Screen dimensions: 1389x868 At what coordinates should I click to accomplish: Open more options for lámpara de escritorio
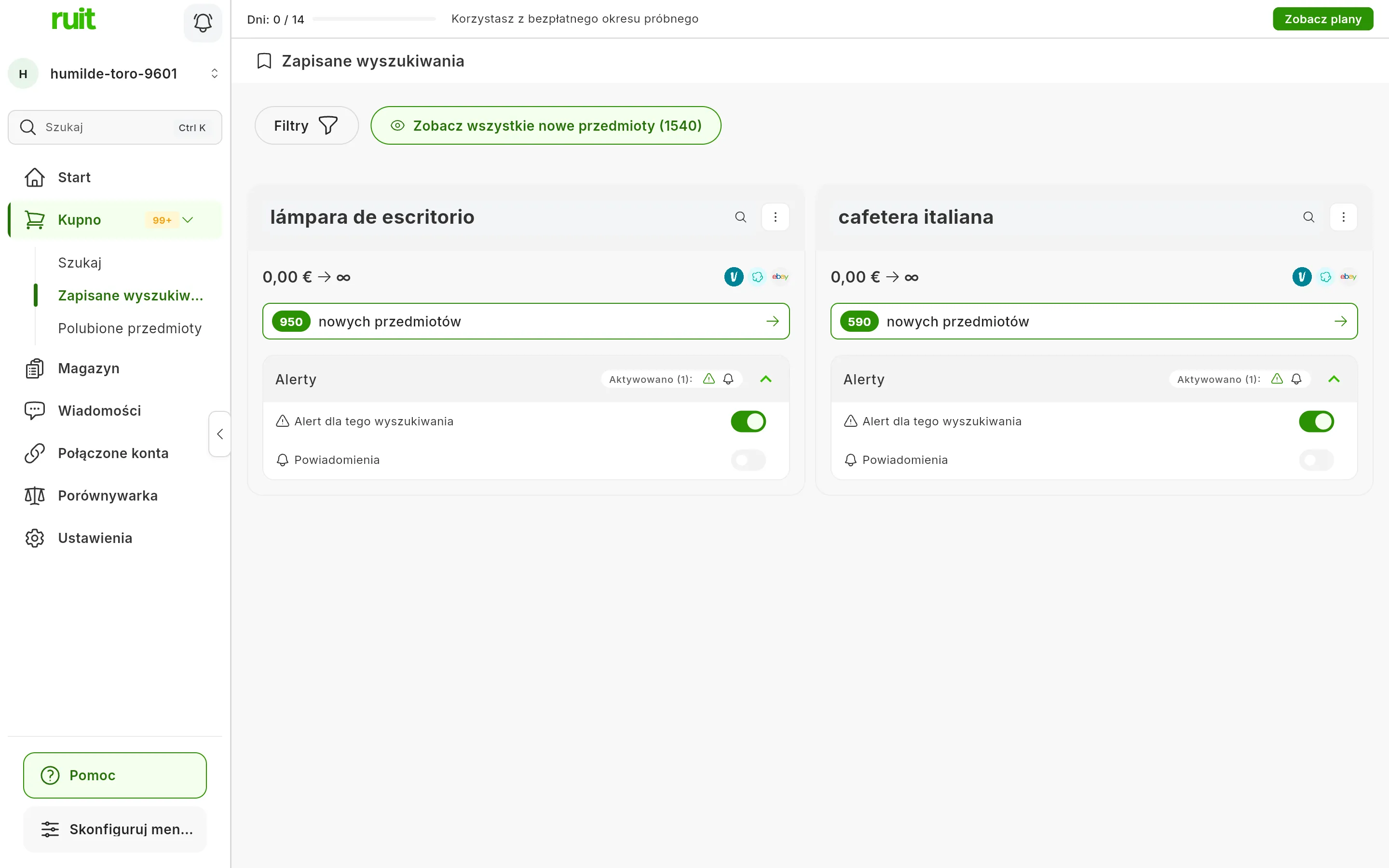(x=776, y=217)
